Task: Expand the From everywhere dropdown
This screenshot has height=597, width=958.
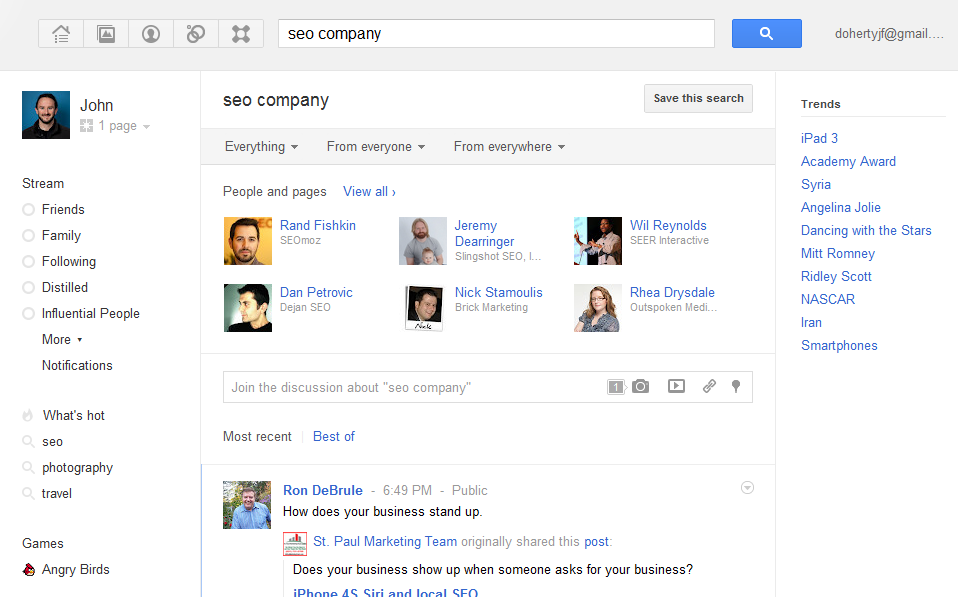Action: click(509, 147)
